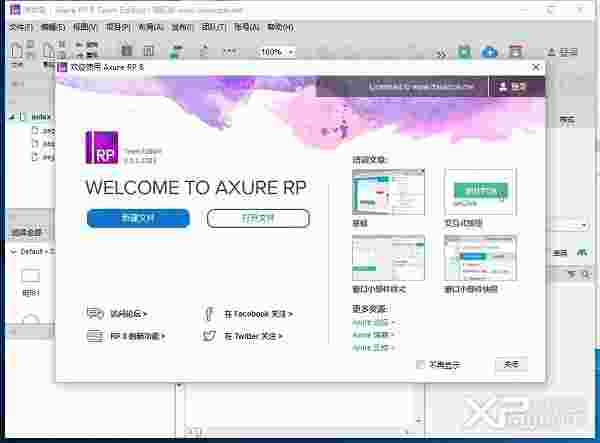Image resolution: width=600 pixels, height=443 pixels.
Task: Open the bottom-left widget style thumbnail
Action: point(388,258)
